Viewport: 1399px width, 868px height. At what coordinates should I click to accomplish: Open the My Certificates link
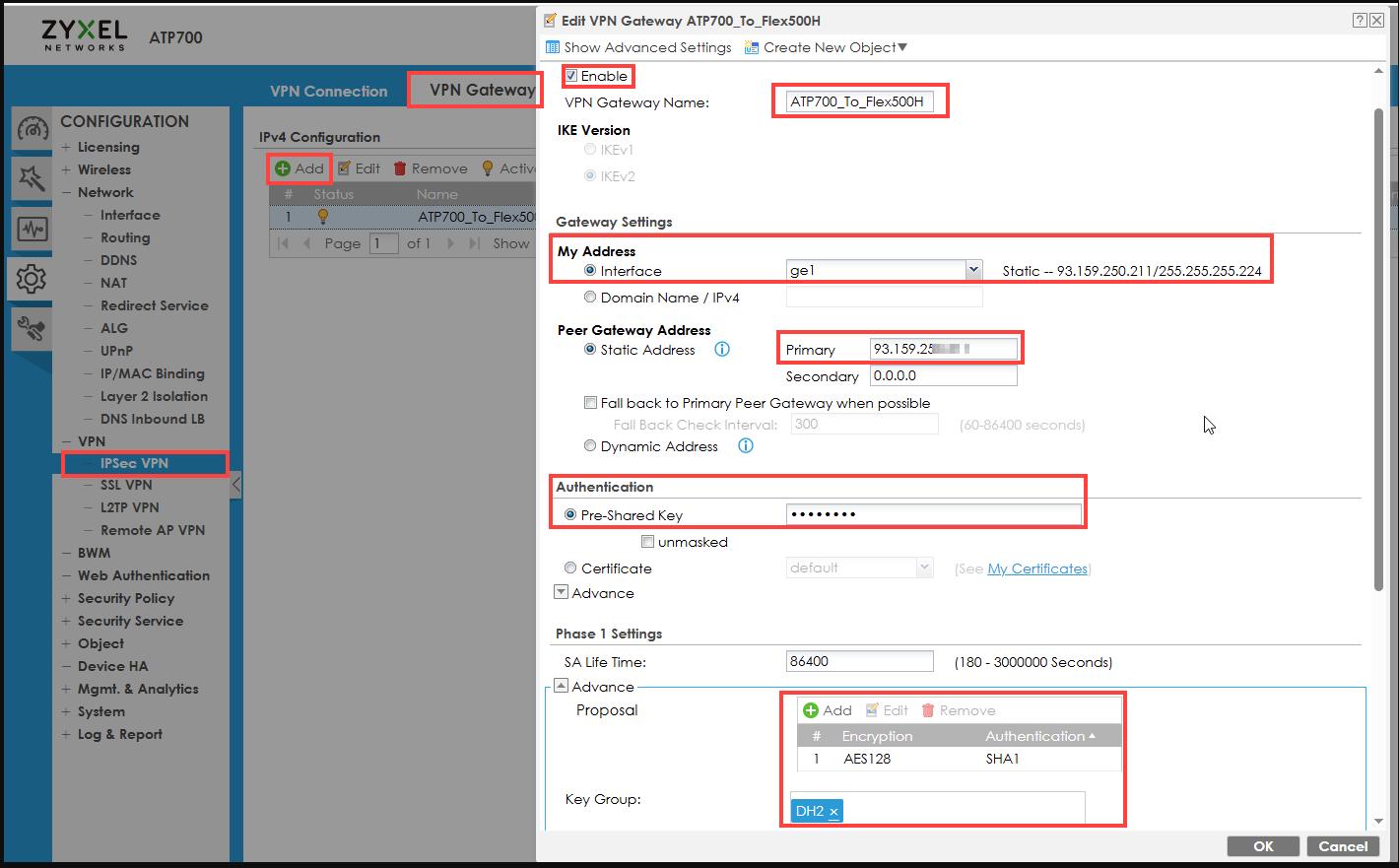[1037, 568]
